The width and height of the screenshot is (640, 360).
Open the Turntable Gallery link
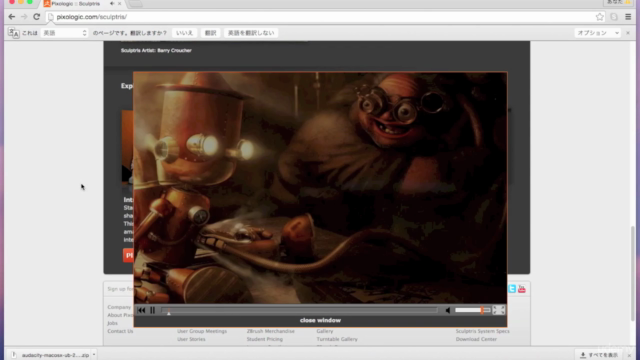point(337,339)
